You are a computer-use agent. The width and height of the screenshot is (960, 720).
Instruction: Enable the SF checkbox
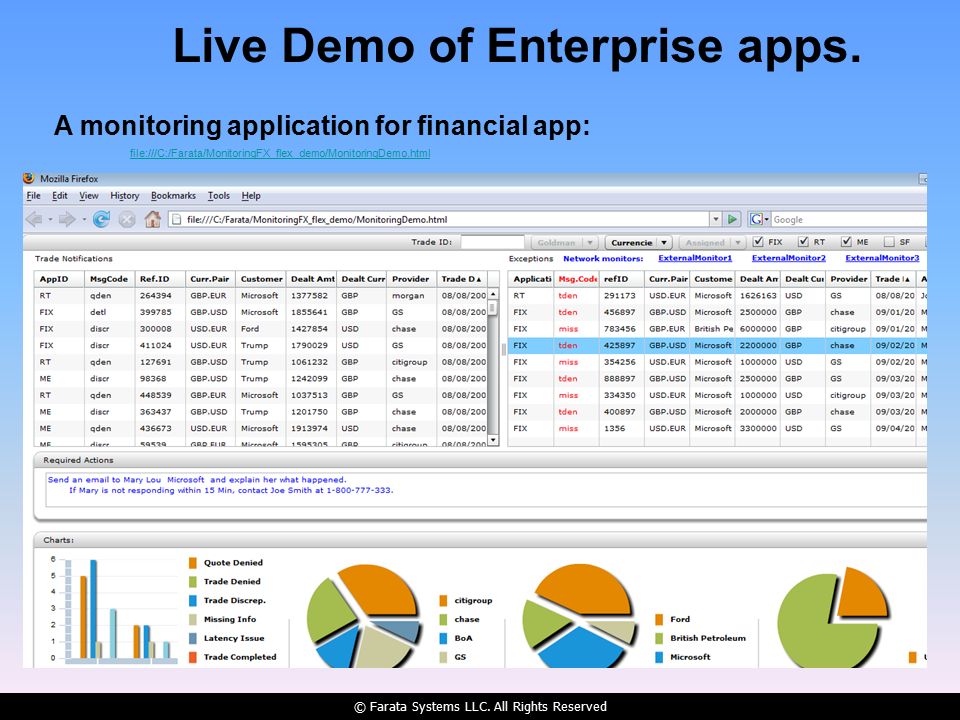pyautogui.click(x=889, y=242)
